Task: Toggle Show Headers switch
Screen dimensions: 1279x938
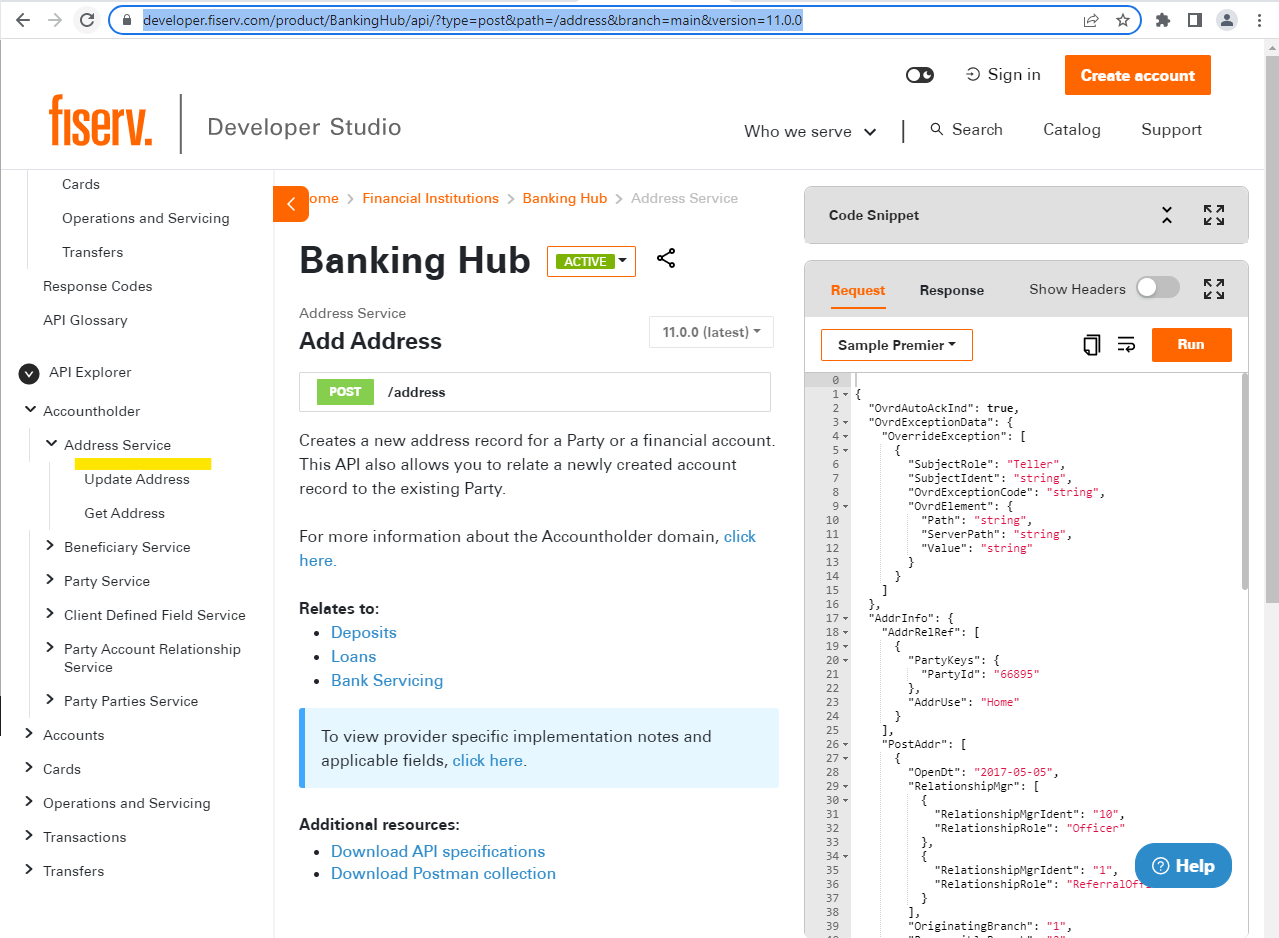Action: 1158,288
